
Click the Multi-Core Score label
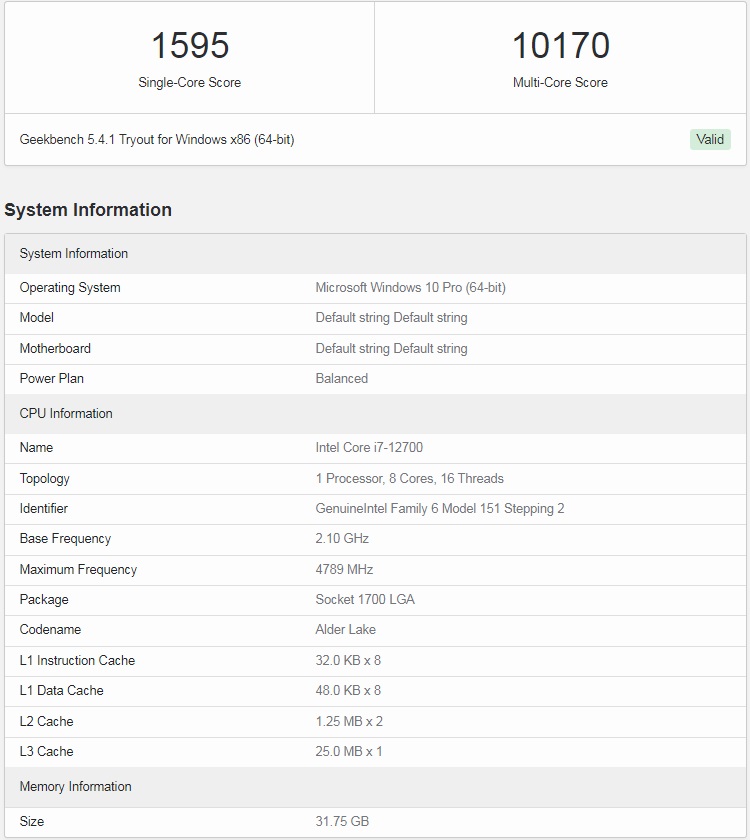[560, 83]
